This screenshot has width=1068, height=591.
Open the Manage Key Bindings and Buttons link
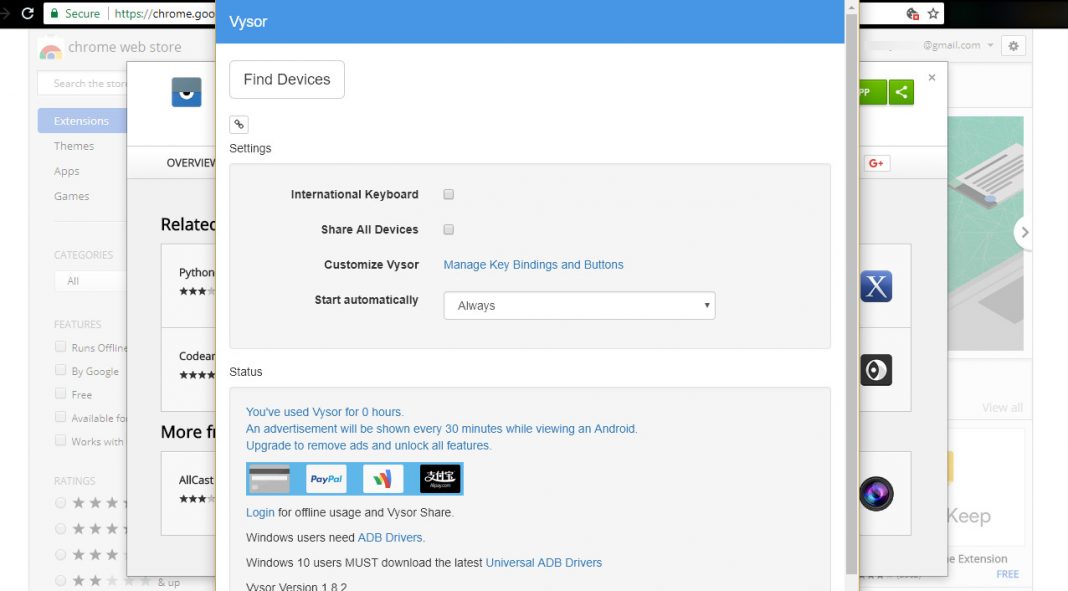[x=533, y=264]
